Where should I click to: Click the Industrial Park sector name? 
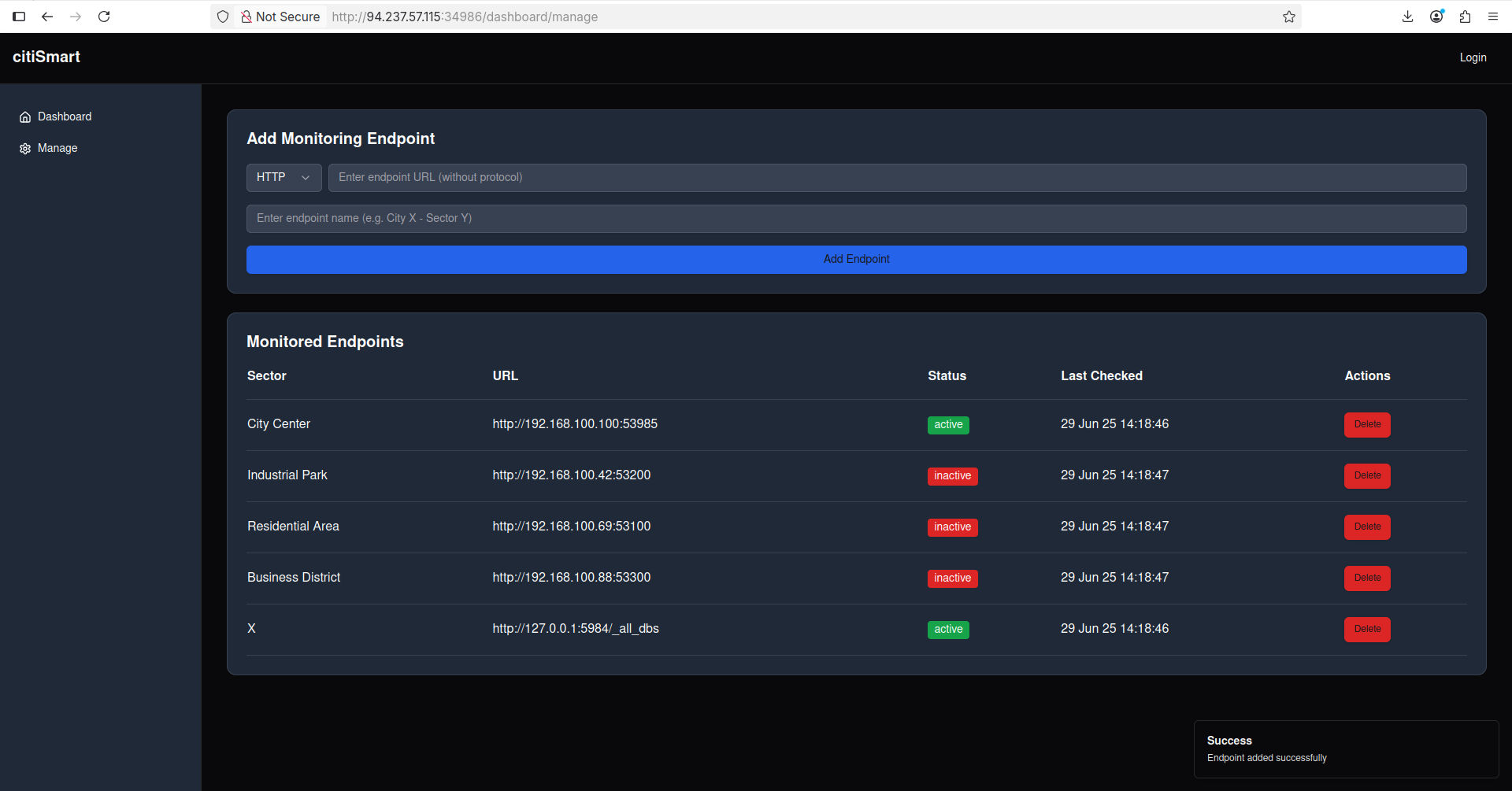(287, 475)
